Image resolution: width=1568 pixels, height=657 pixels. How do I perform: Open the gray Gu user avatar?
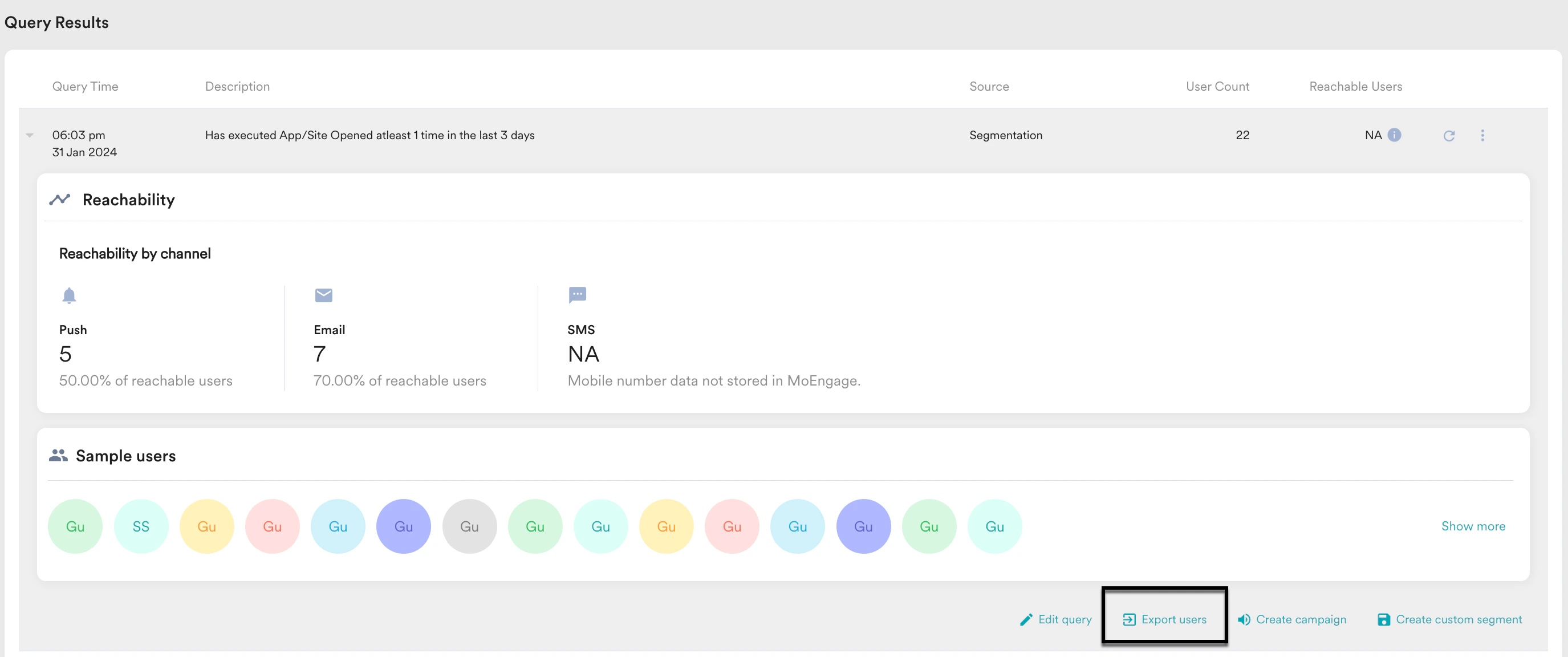[x=469, y=527]
